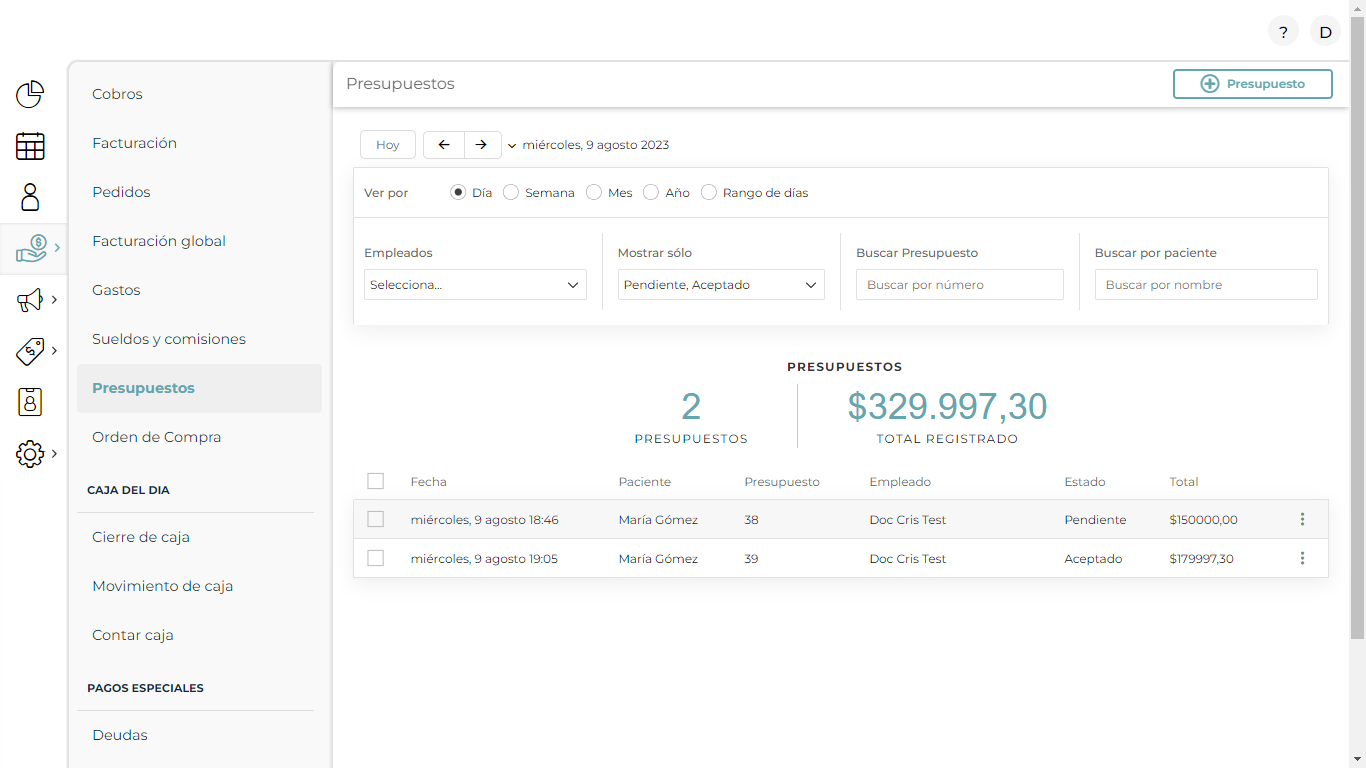
Task: Click the $329.997,30 total registrado figure
Action: pyautogui.click(x=947, y=406)
